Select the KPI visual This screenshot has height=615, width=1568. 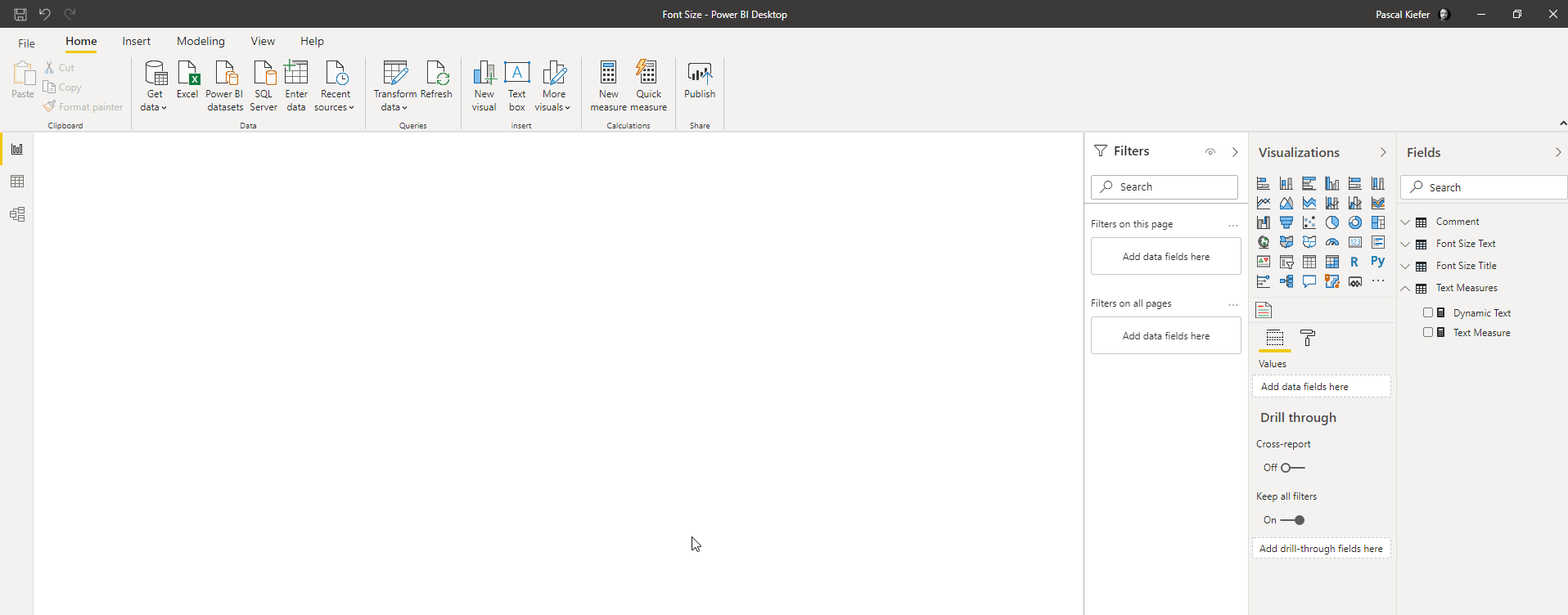[x=1264, y=262]
